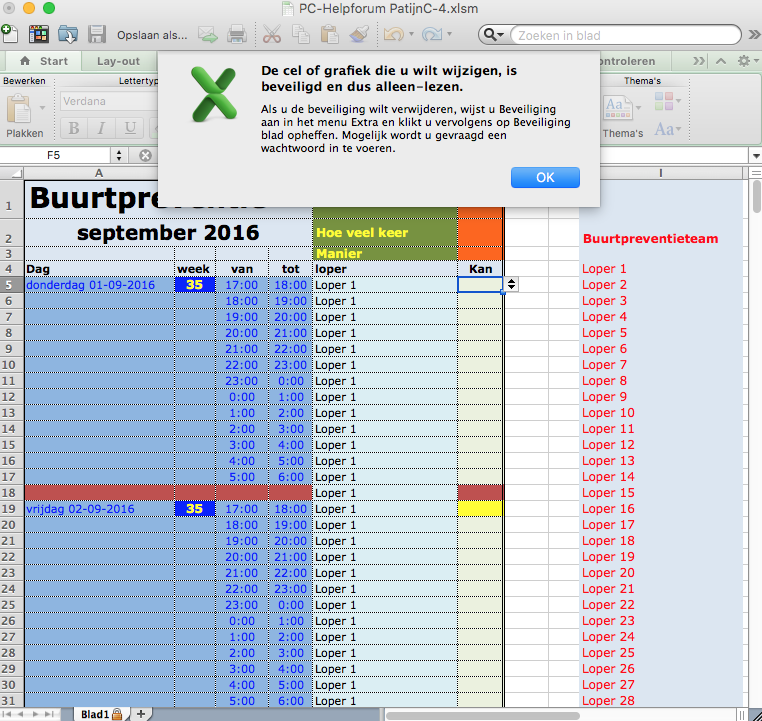
Task: Collapse the ribbon with the caret
Action: coord(721,61)
